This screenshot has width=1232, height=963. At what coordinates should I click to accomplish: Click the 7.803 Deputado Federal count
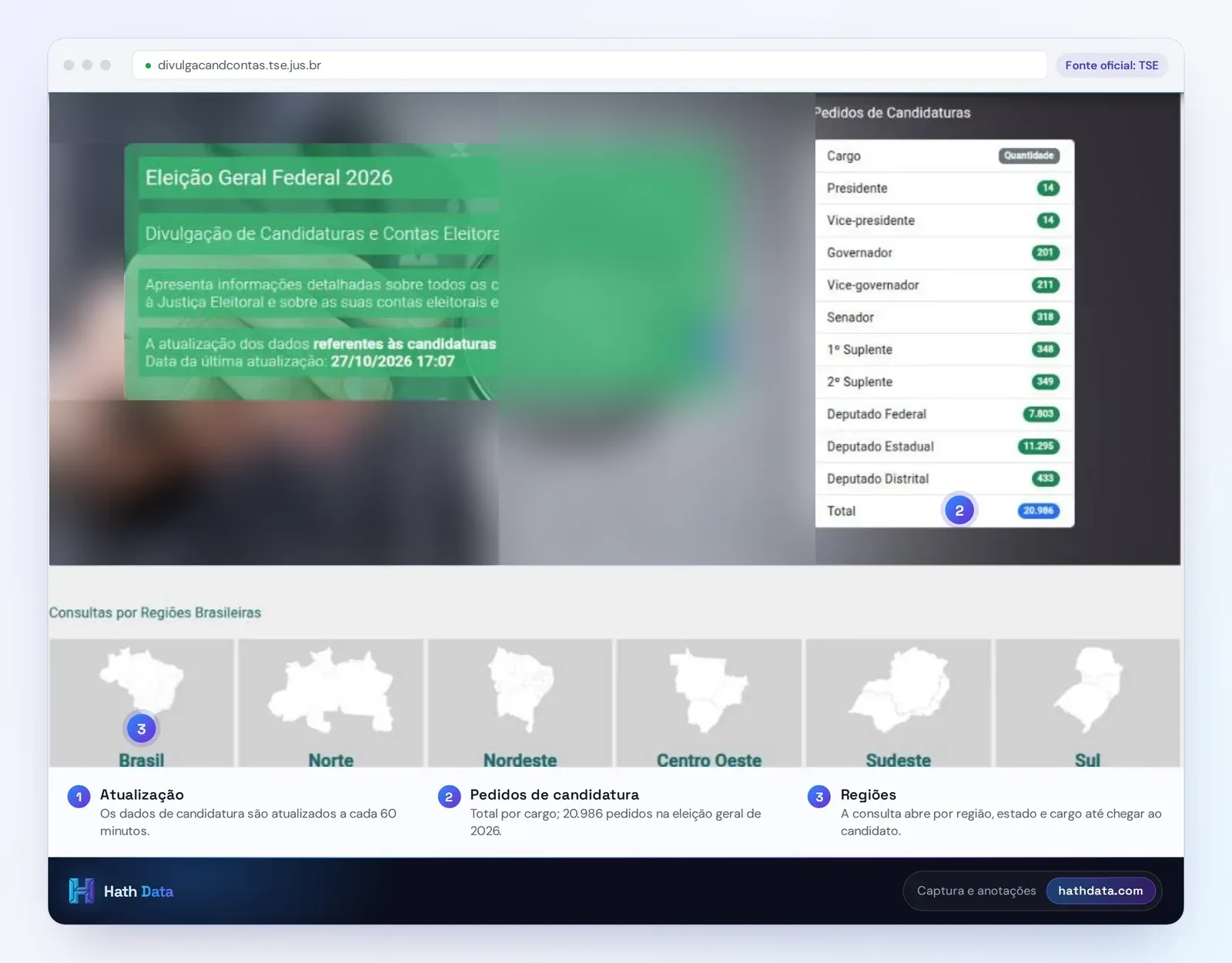[x=1041, y=414]
